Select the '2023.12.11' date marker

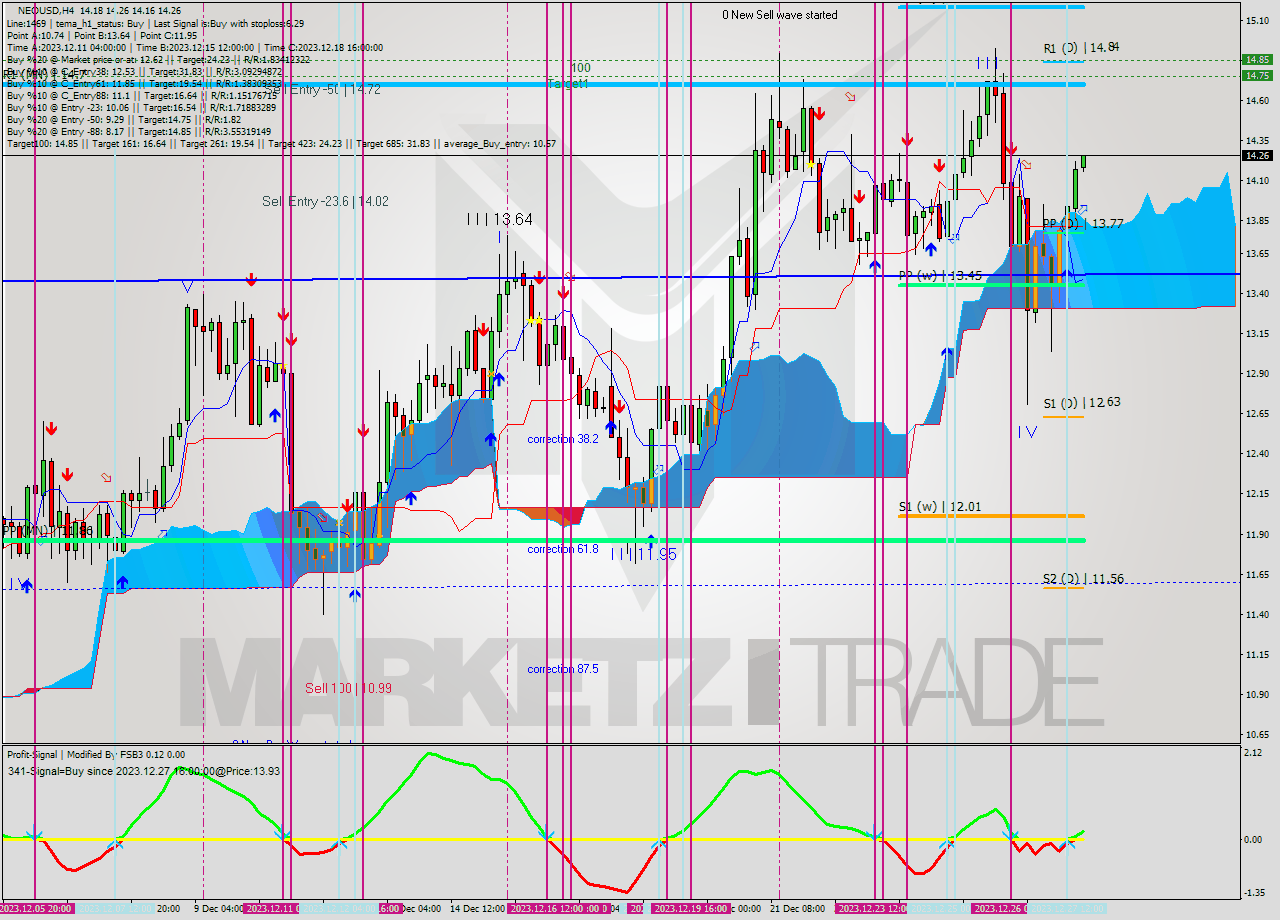pyautogui.click(x=270, y=909)
